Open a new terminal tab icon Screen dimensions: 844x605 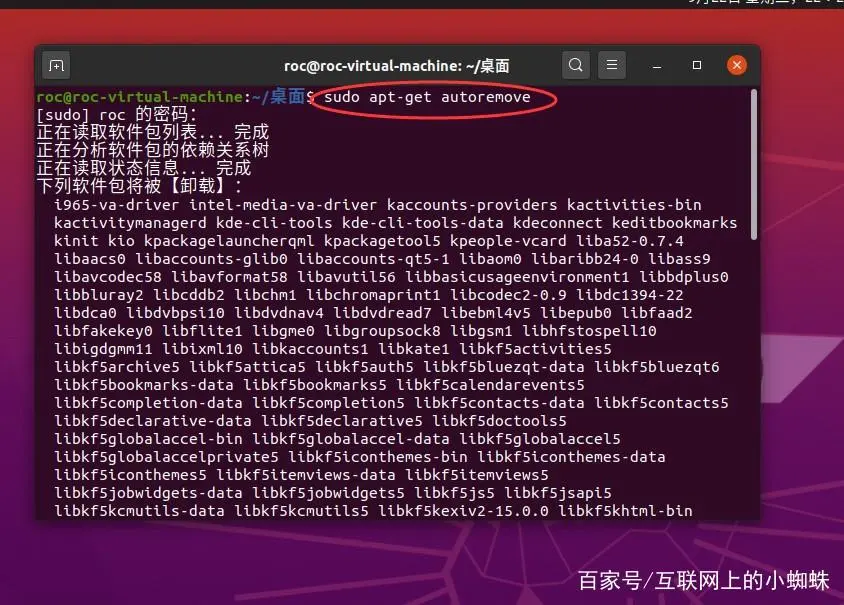click(57, 66)
